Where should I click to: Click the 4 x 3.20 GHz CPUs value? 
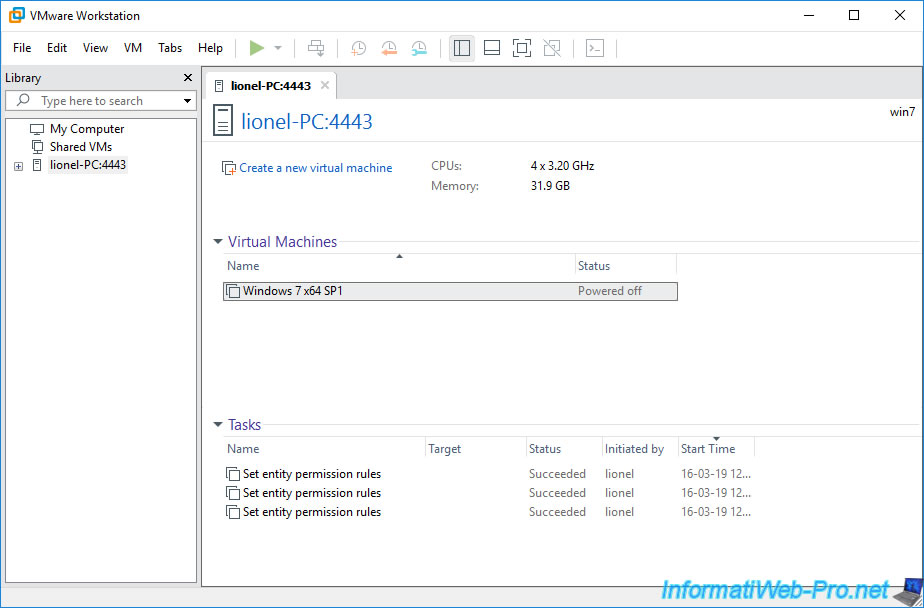tap(562, 166)
